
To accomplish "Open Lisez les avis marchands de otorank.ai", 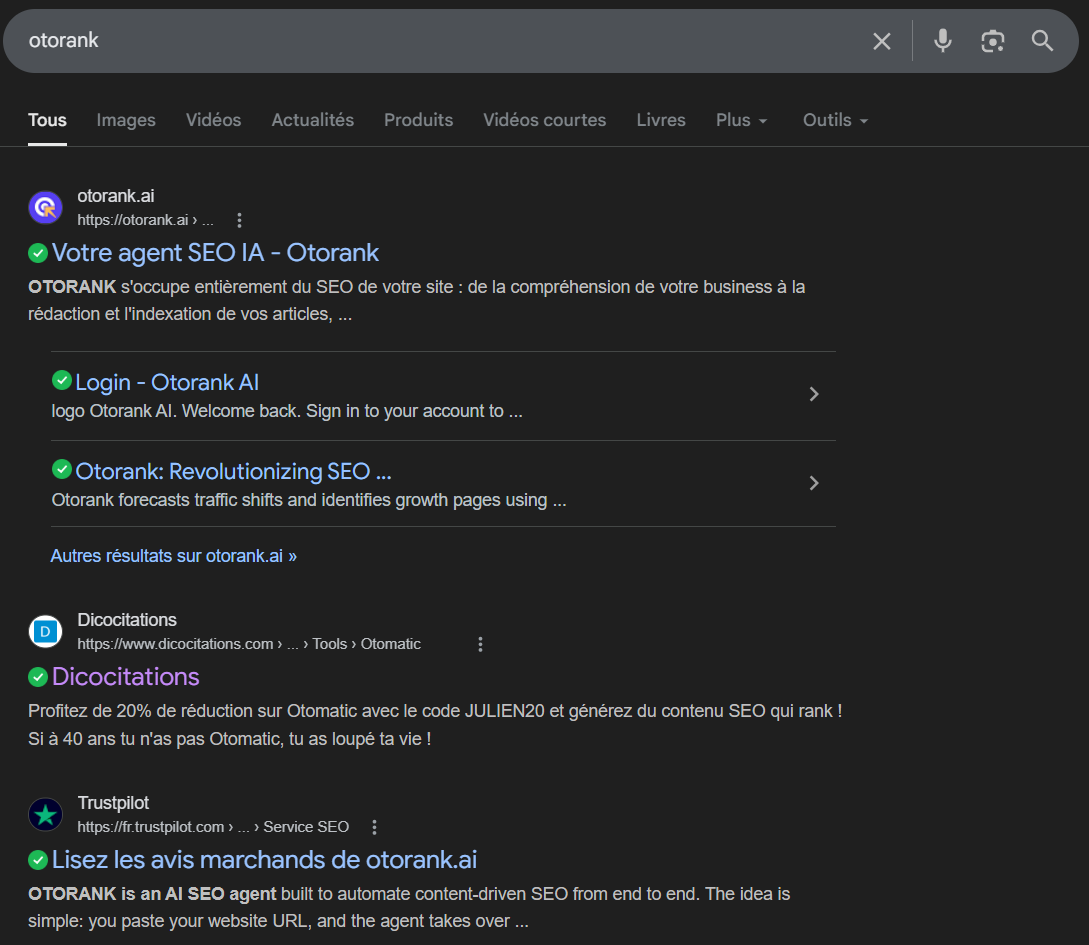I will point(265,860).
